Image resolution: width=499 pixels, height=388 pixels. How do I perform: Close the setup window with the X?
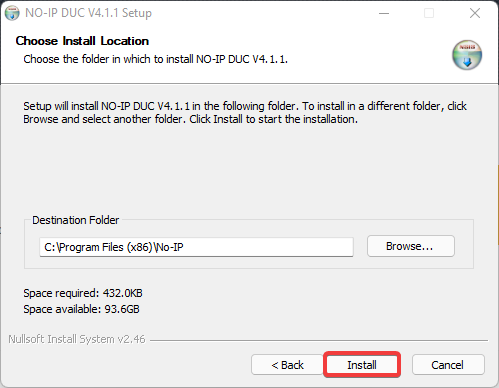[475, 13]
